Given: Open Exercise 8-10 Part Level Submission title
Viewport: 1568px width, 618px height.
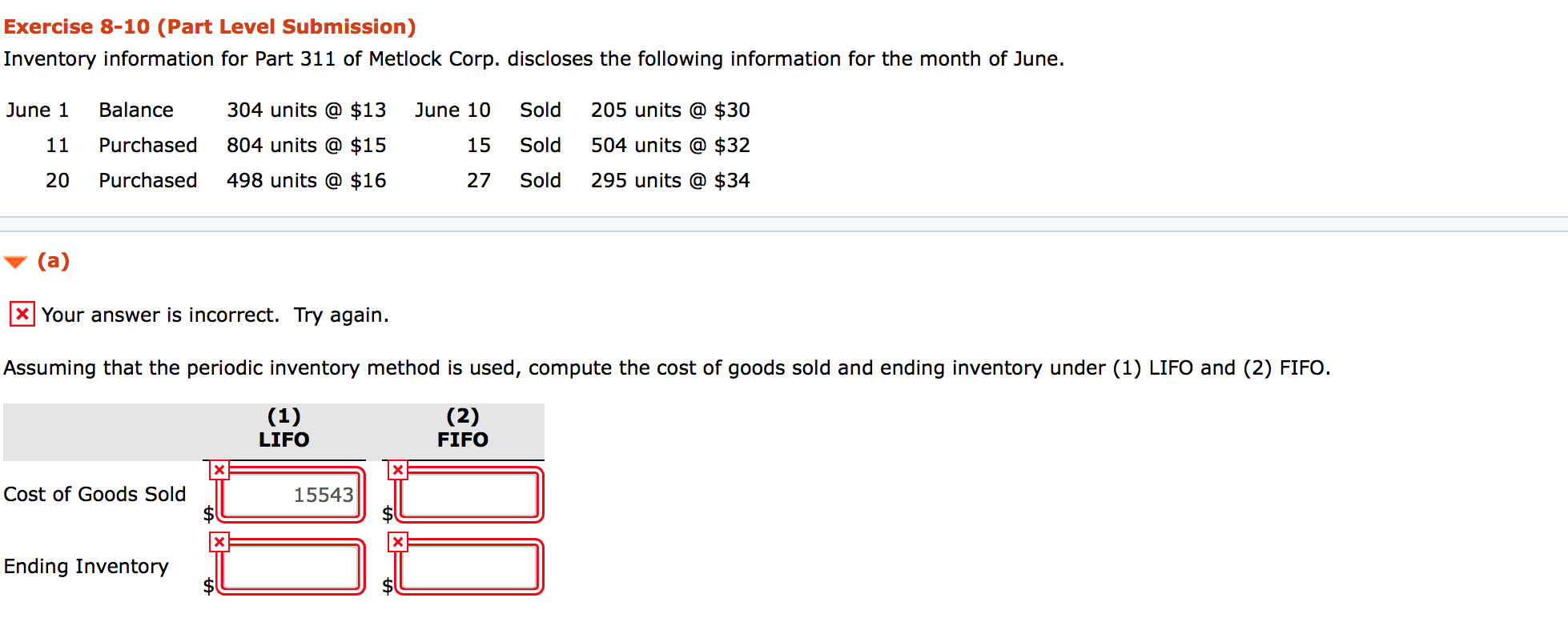Looking at the screenshot, I should tap(208, 26).
